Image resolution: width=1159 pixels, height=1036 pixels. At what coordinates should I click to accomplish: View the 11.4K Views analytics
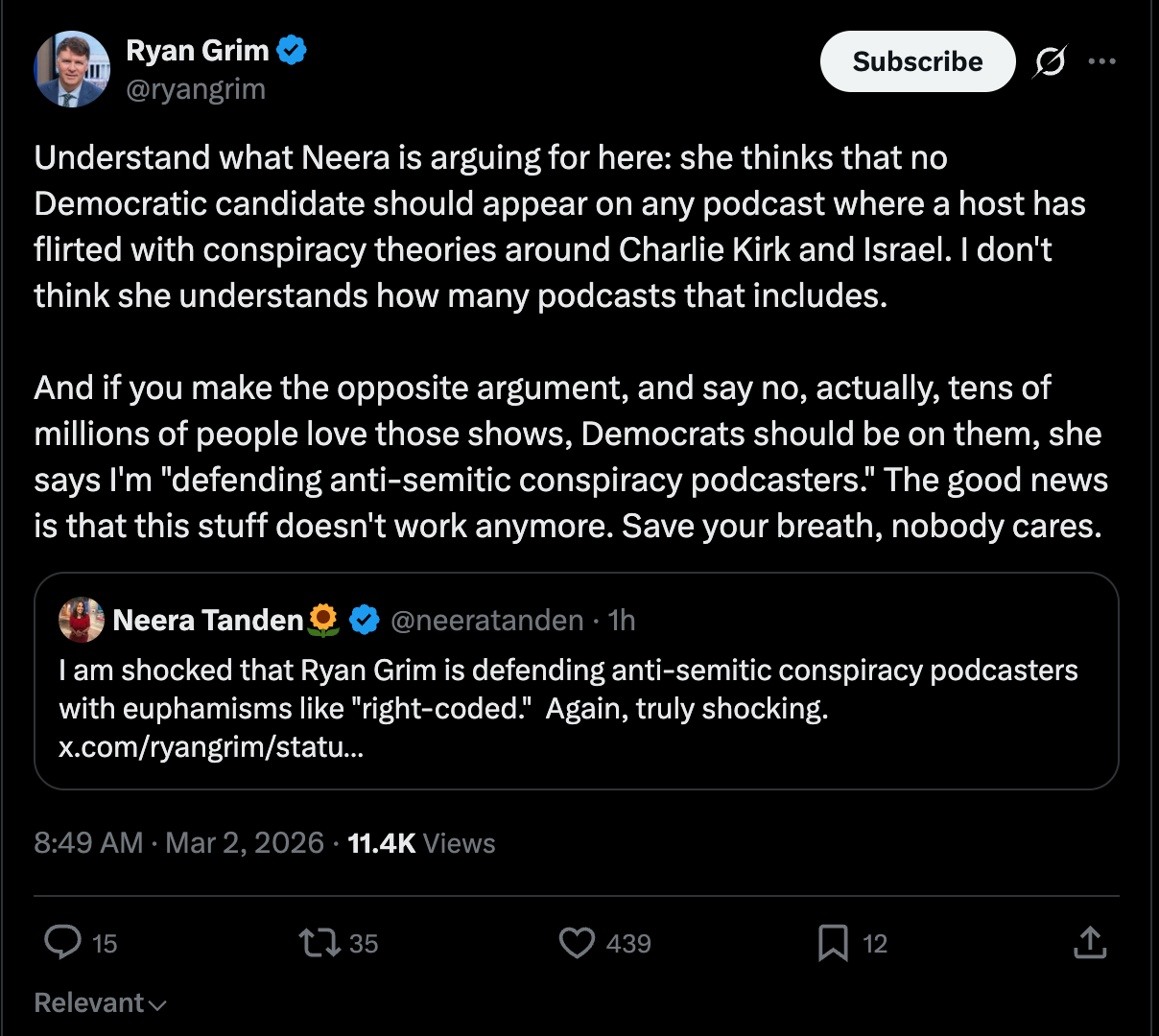click(421, 843)
